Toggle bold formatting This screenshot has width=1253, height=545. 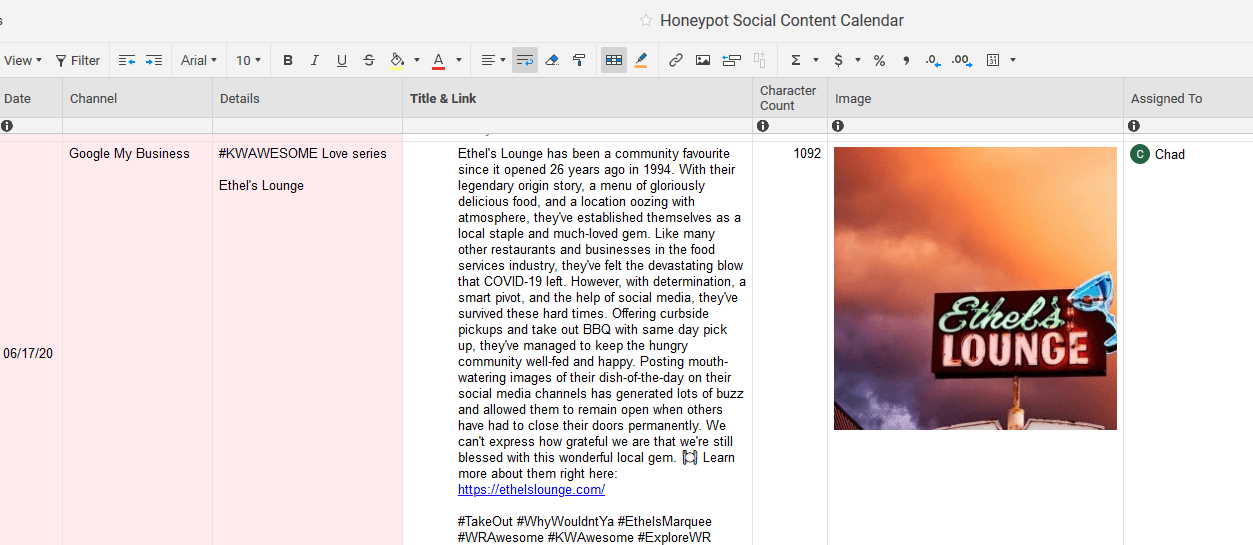[x=288, y=60]
